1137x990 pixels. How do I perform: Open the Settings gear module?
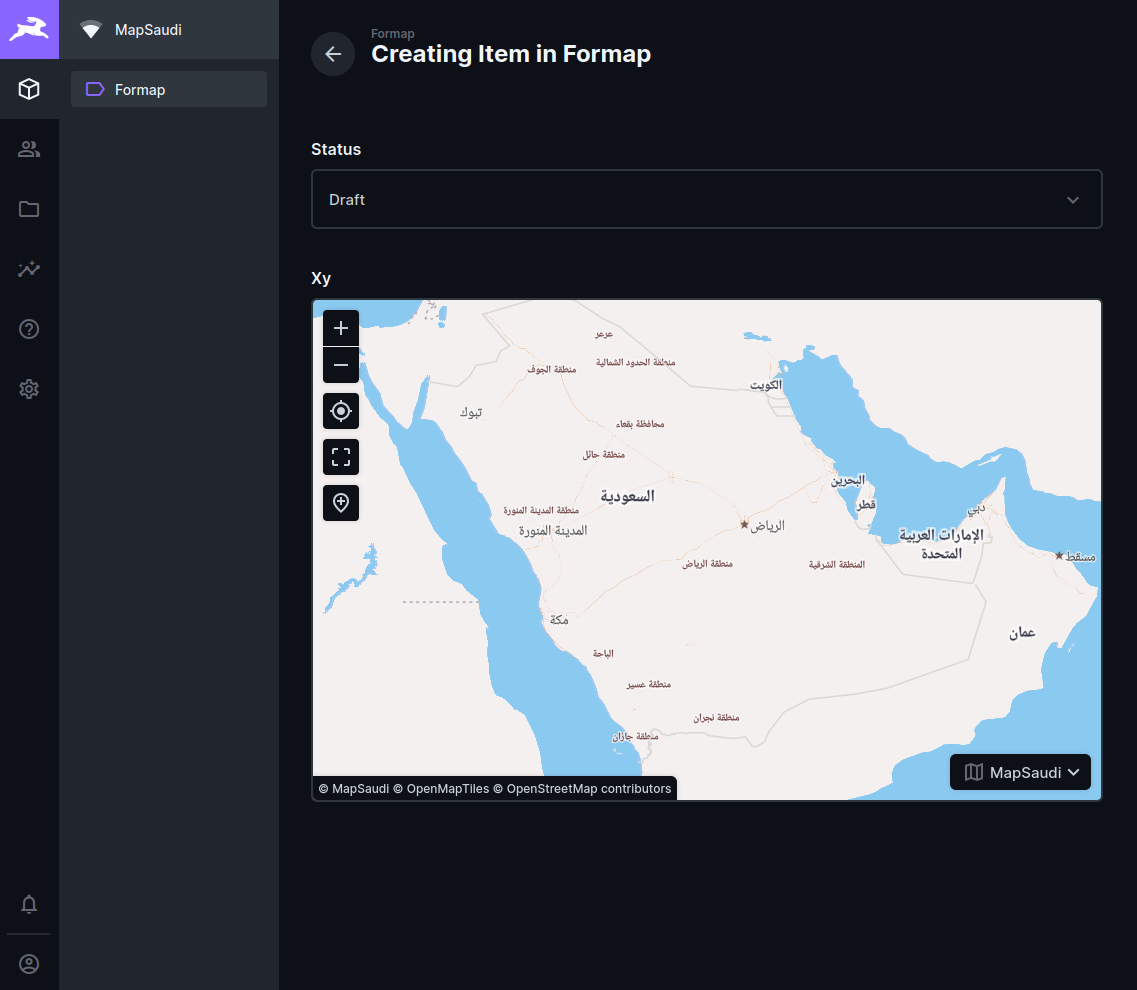click(29, 389)
